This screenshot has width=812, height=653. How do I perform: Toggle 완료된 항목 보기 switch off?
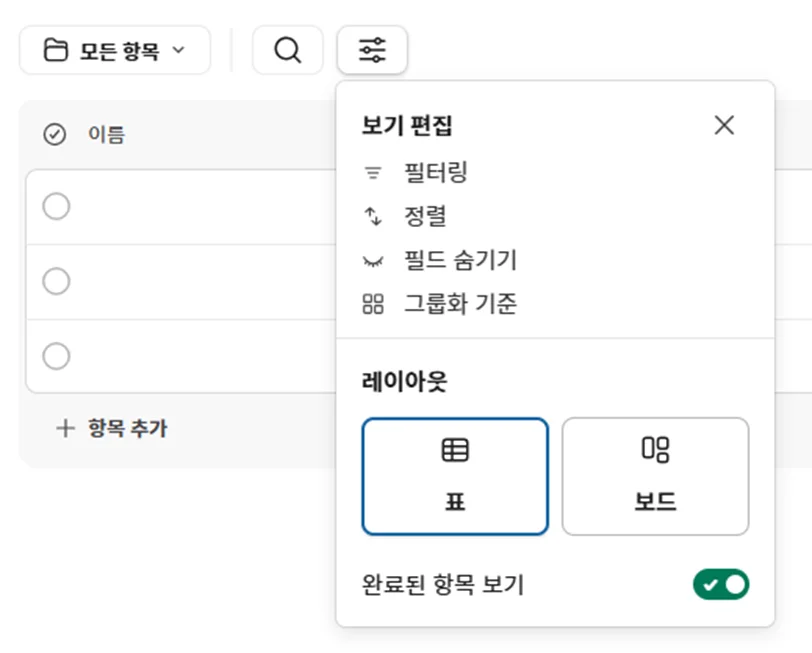(x=720, y=585)
